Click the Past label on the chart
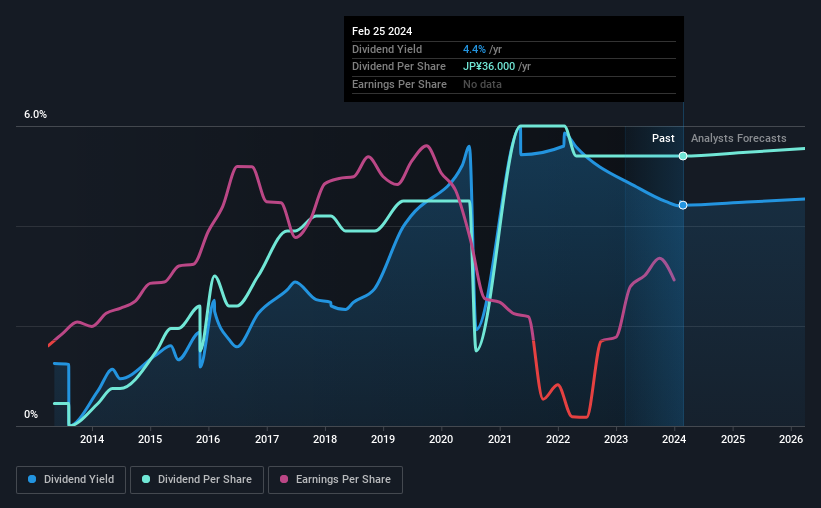This screenshot has width=821, height=508. [x=663, y=138]
